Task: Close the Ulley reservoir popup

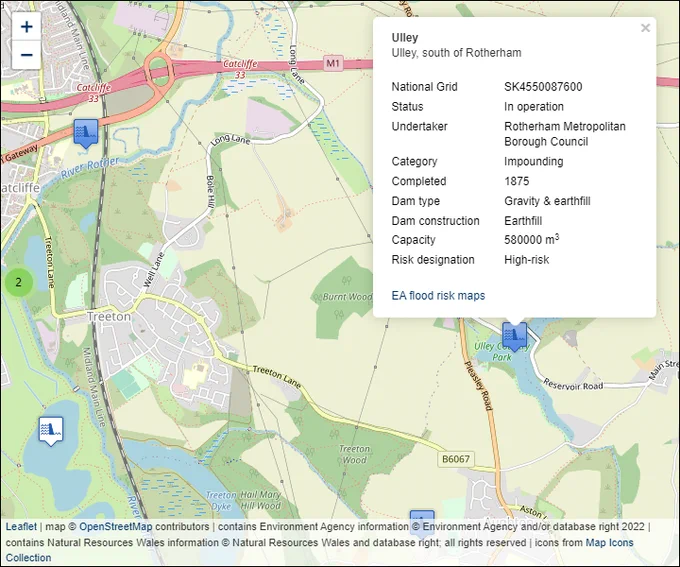Action: [x=645, y=28]
